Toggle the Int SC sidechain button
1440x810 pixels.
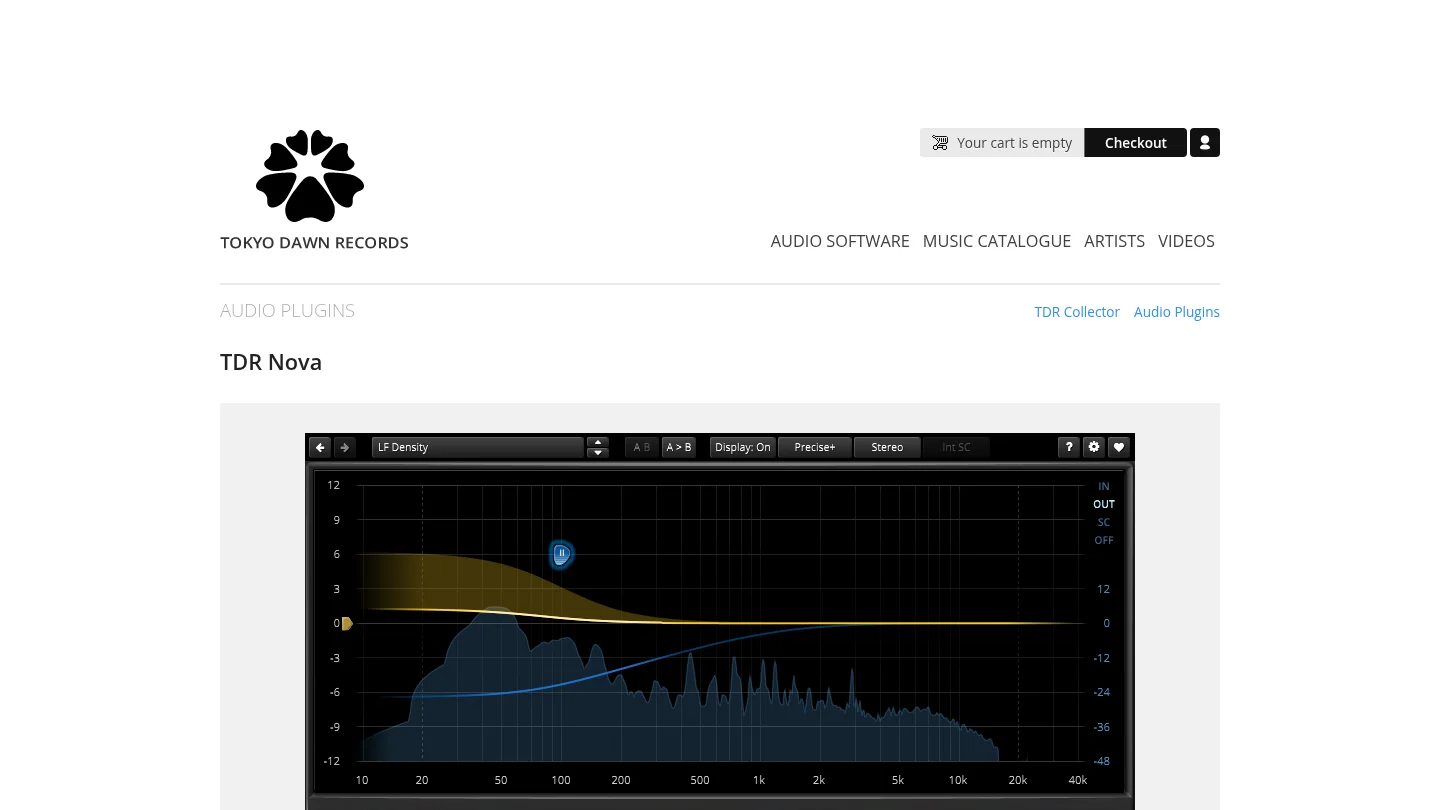click(956, 447)
